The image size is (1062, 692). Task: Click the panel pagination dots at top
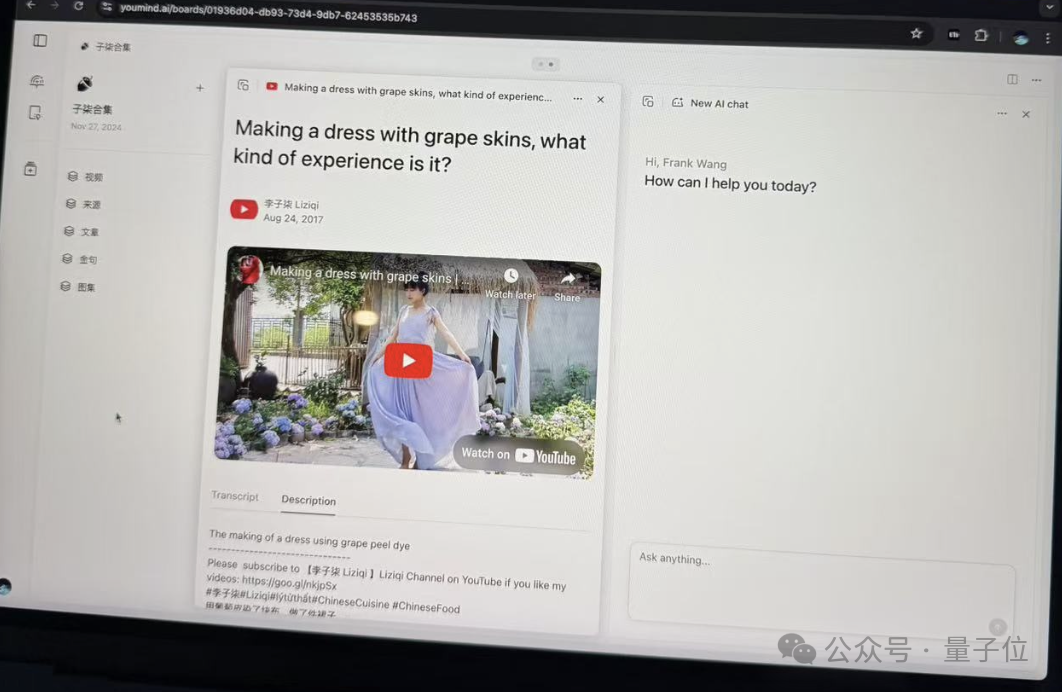coord(546,64)
